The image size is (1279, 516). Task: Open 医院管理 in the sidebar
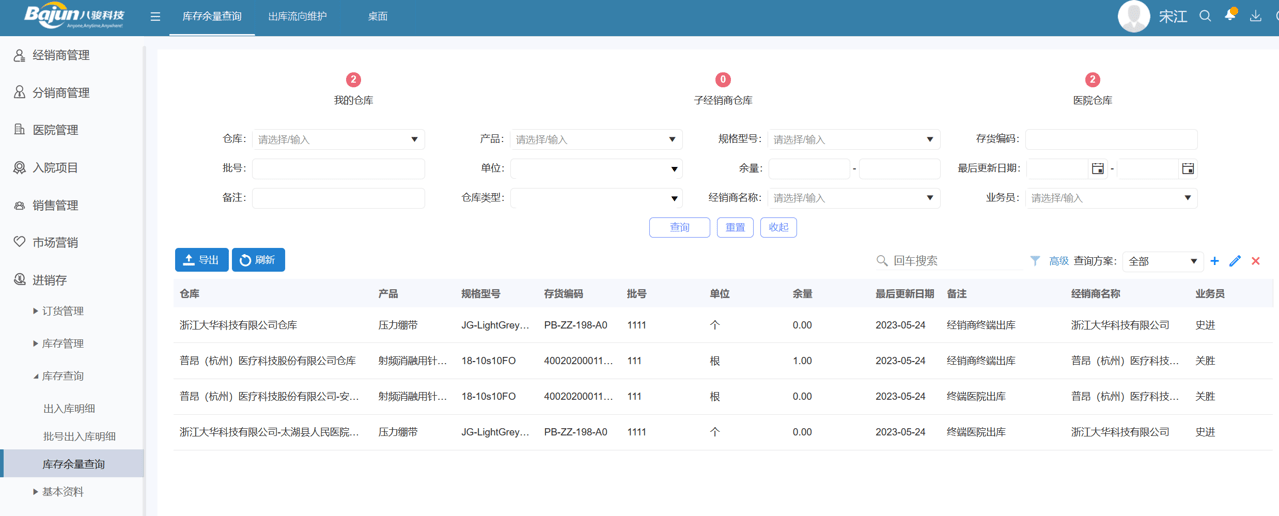55,130
